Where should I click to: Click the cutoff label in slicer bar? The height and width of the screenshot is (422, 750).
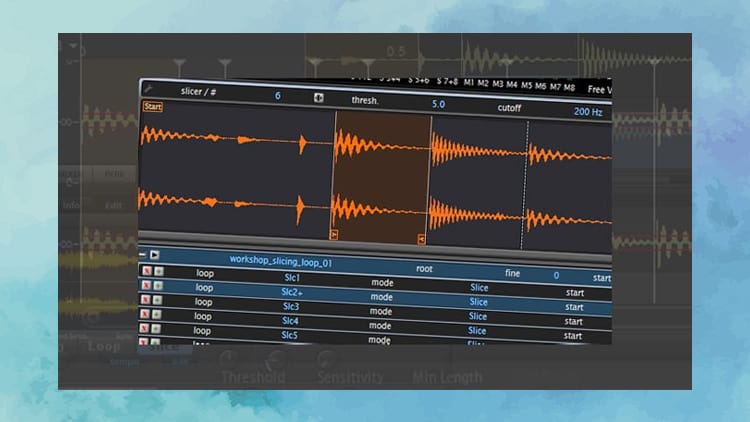509,108
